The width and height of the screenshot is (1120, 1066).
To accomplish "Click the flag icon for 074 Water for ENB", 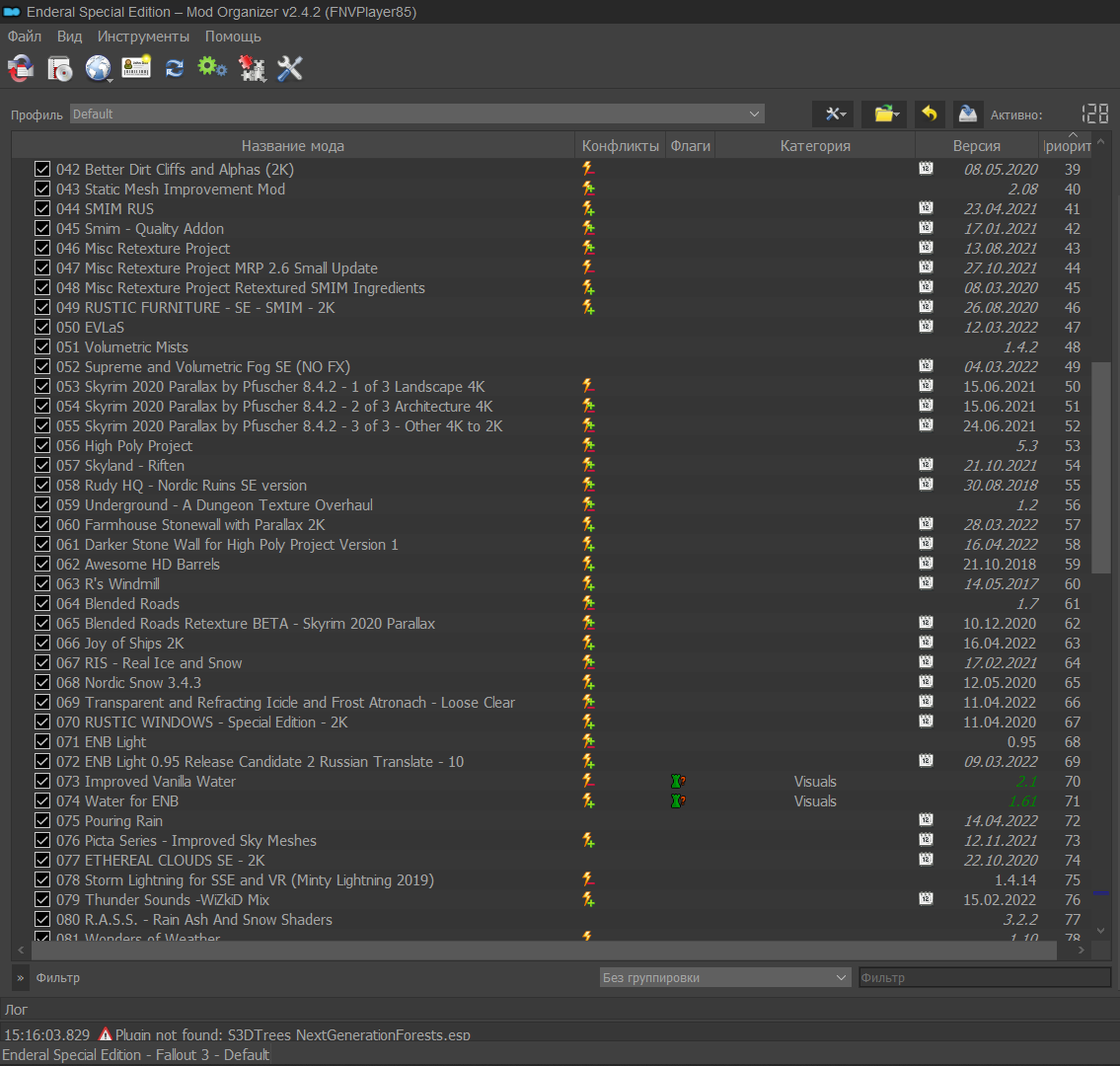I will pos(678,801).
